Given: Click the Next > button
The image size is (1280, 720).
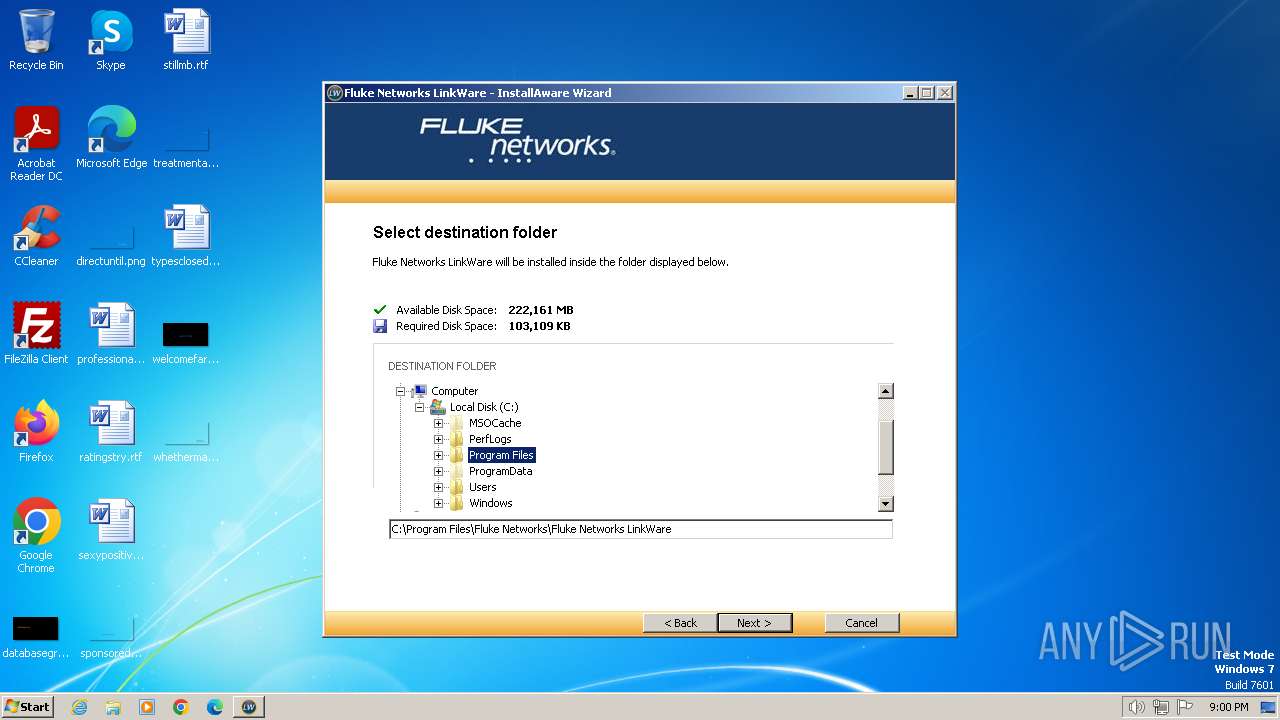Looking at the screenshot, I should click(755, 623).
